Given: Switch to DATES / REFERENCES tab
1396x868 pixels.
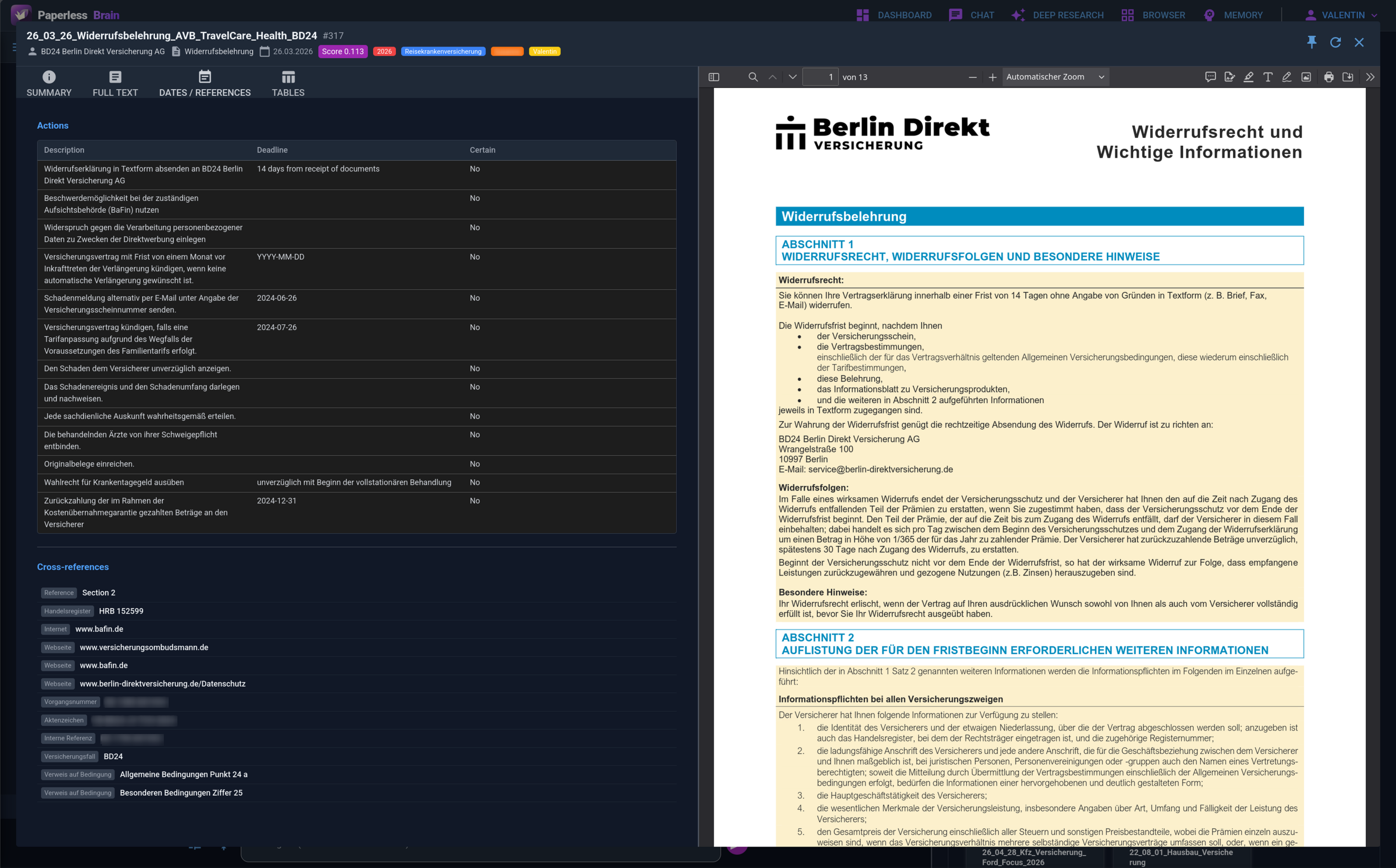Looking at the screenshot, I should [205, 83].
